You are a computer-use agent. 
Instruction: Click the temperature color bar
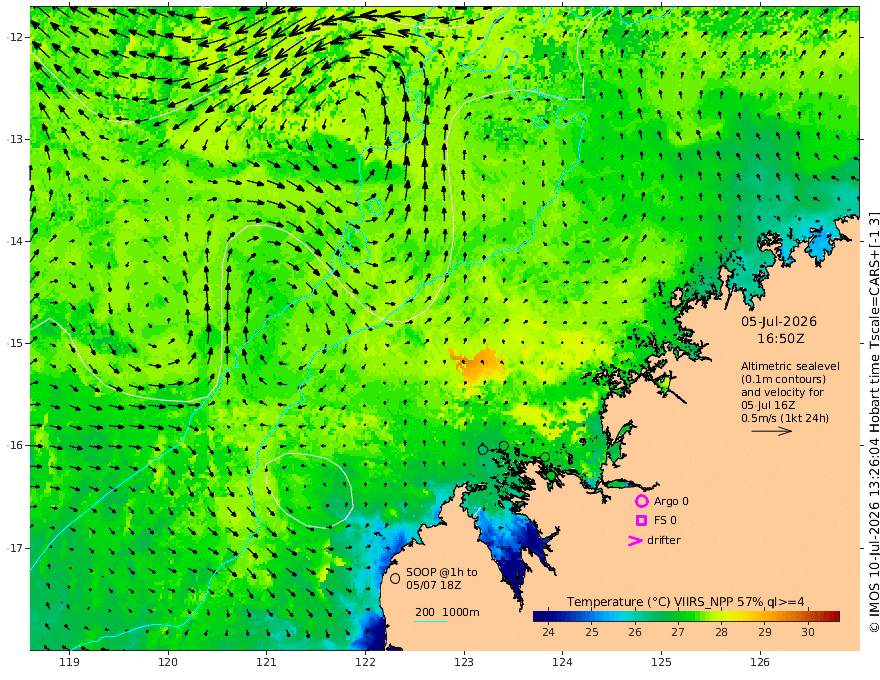(x=686, y=617)
